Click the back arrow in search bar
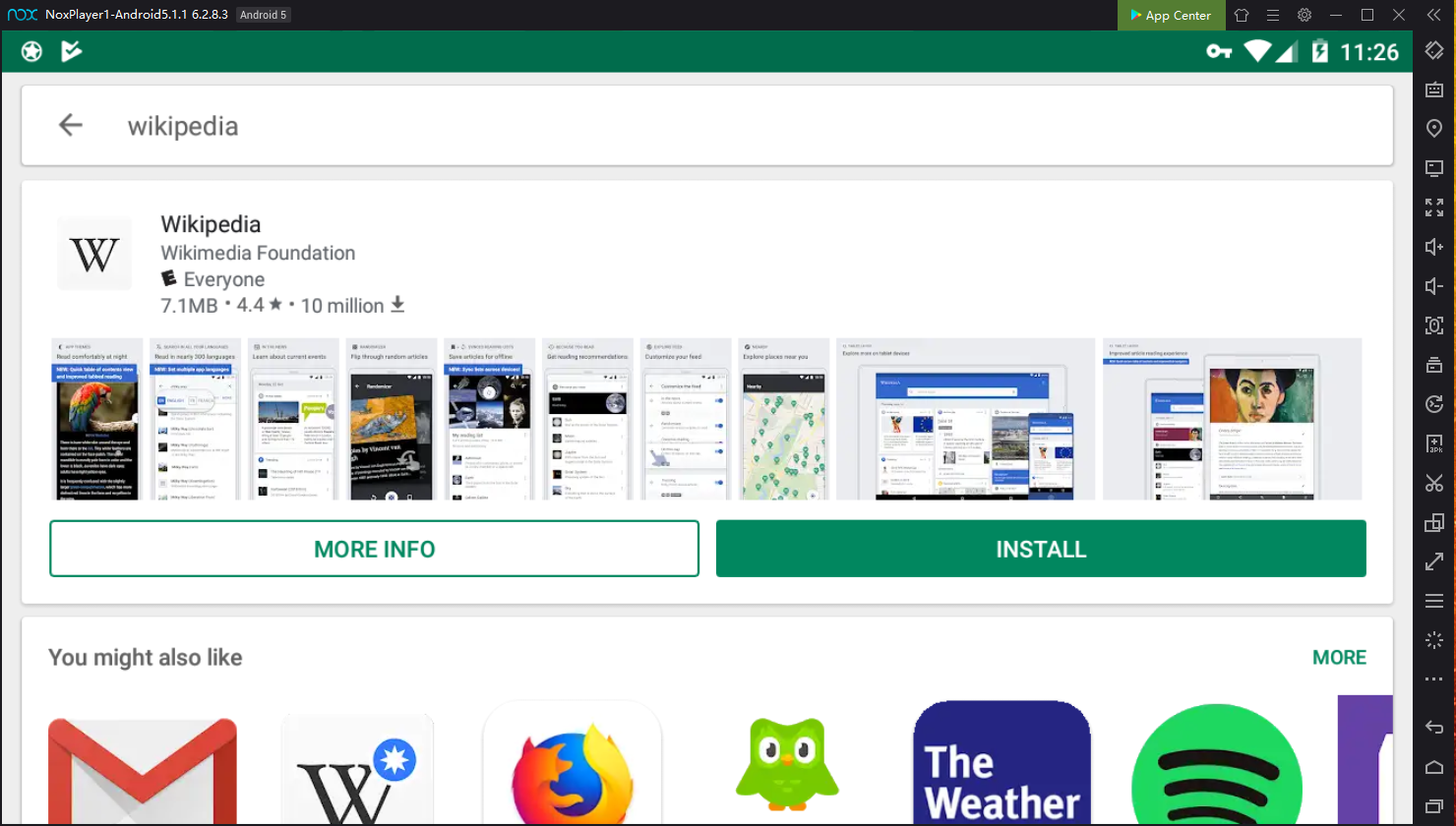This screenshot has width=1456, height=826. [71, 125]
